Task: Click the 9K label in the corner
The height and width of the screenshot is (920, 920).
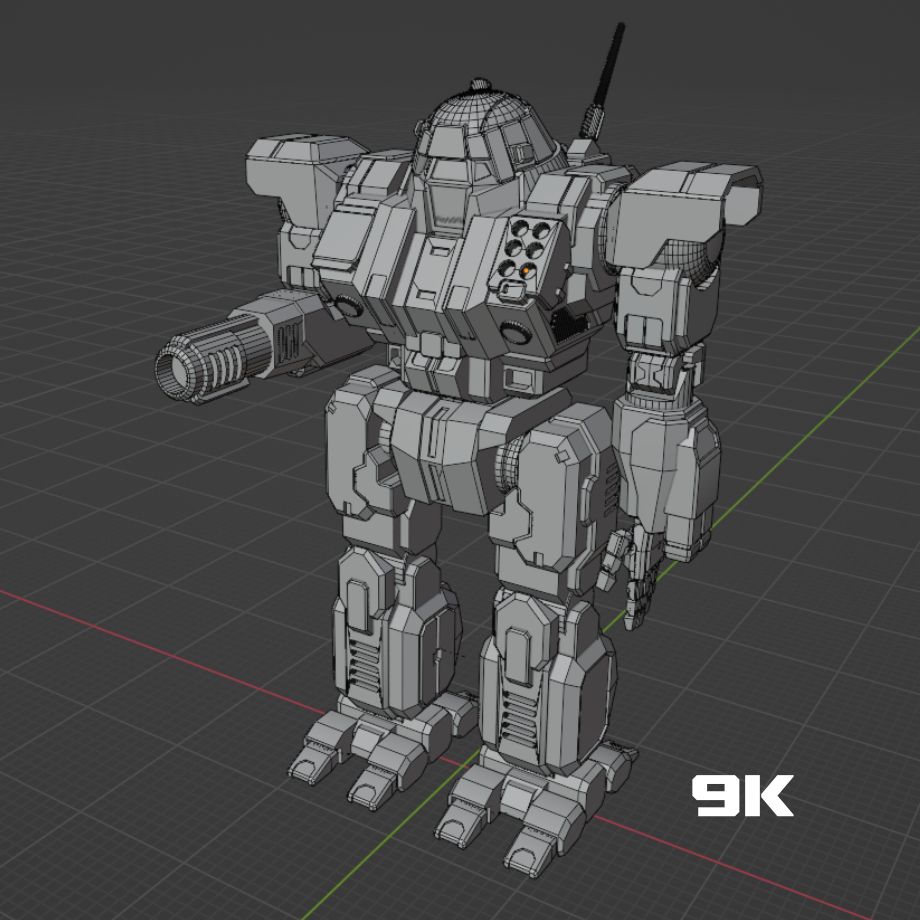Action: pos(745,797)
